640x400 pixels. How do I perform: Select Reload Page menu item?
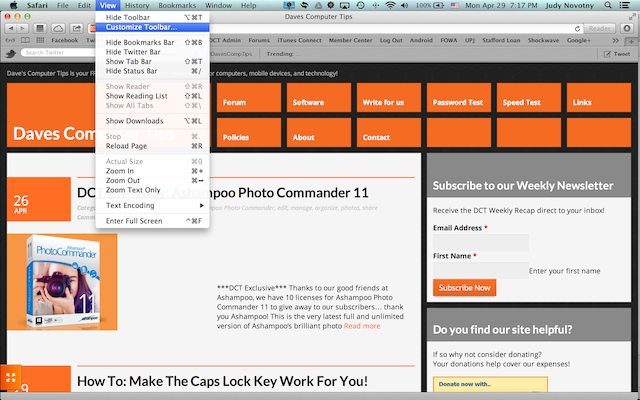(153, 146)
